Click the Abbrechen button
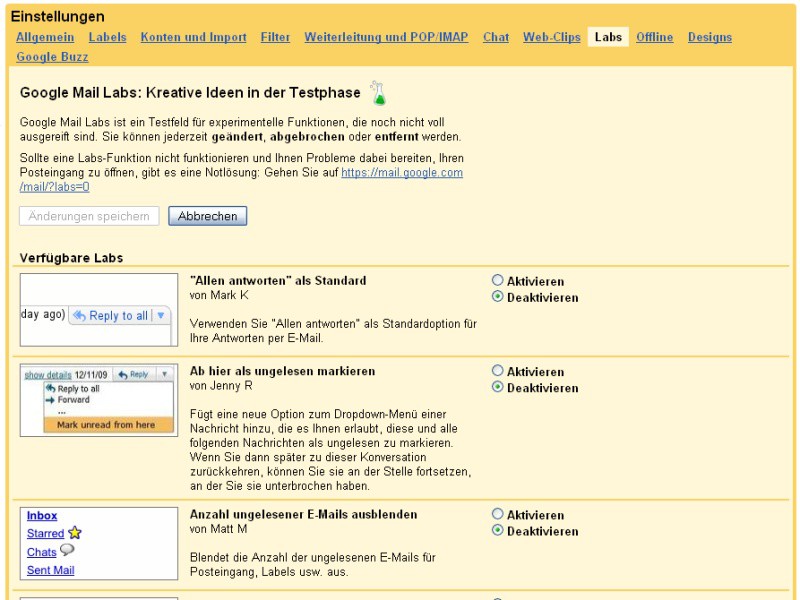This screenshot has height=600, width=800. [208, 216]
